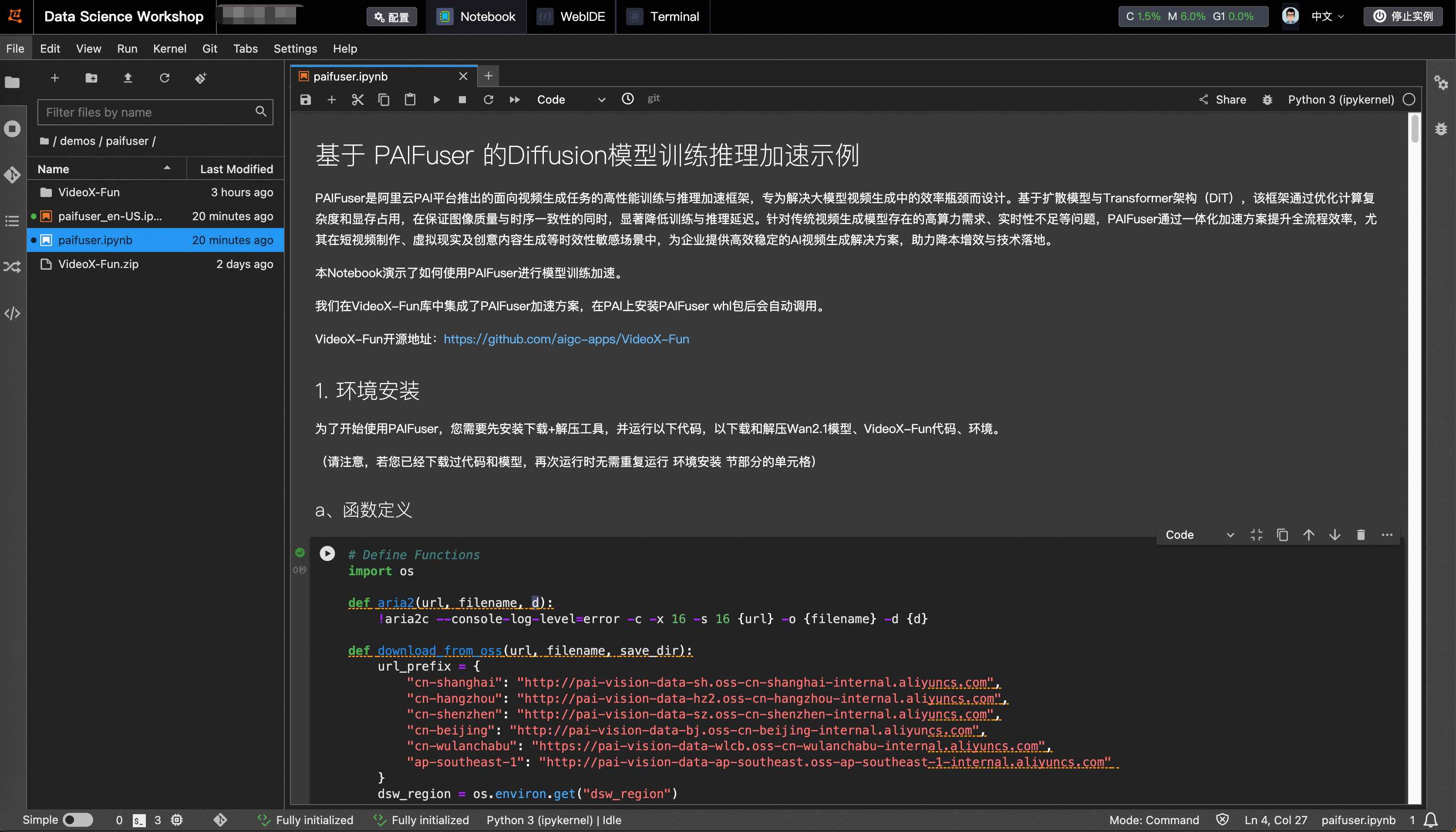Run the selected cell via the toolbar play icon
This screenshot has width=1456, height=832.
[436, 99]
